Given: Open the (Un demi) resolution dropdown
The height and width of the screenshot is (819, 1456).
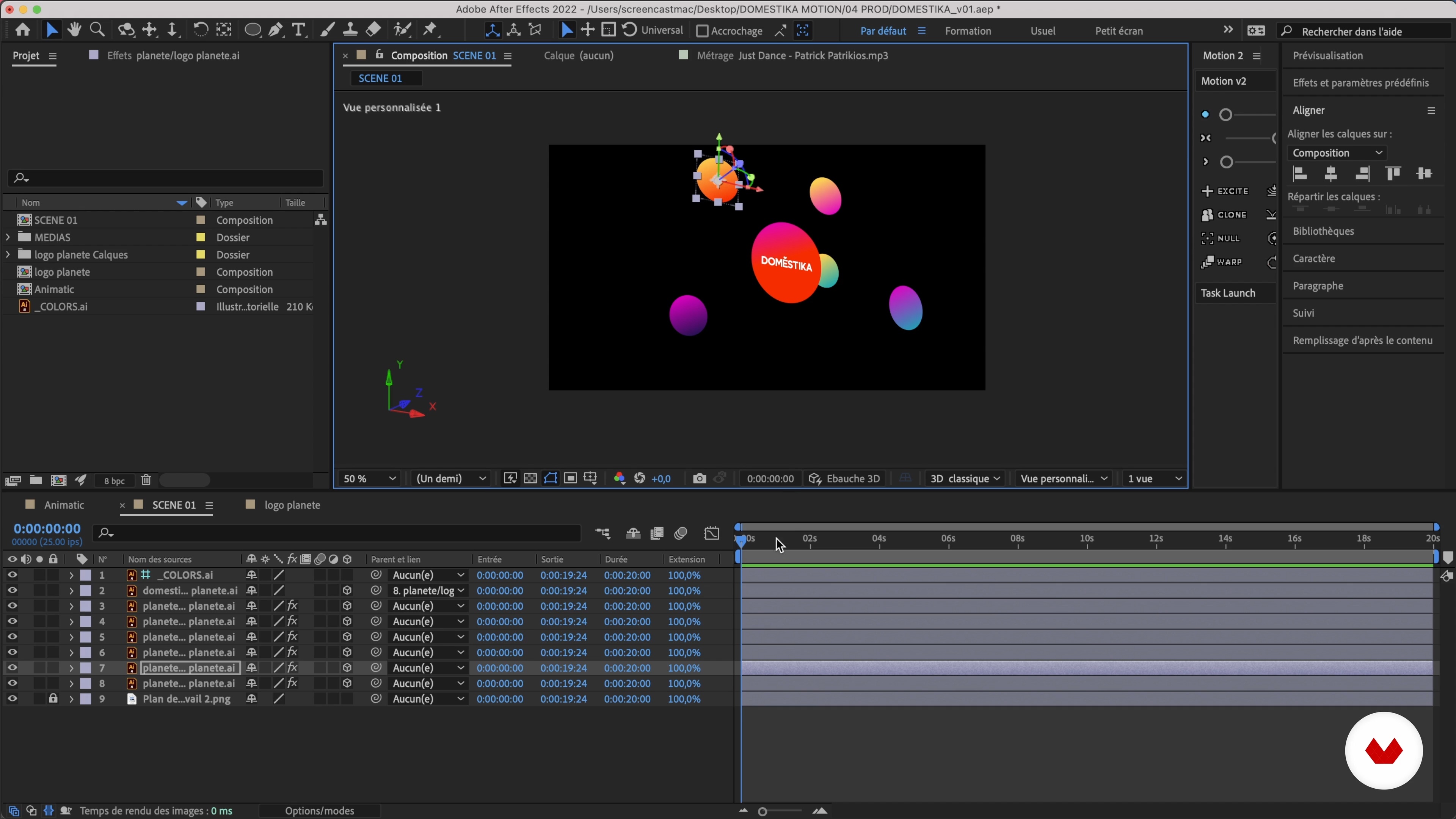Looking at the screenshot, I should pyautogui.click(x=451, y=479).
